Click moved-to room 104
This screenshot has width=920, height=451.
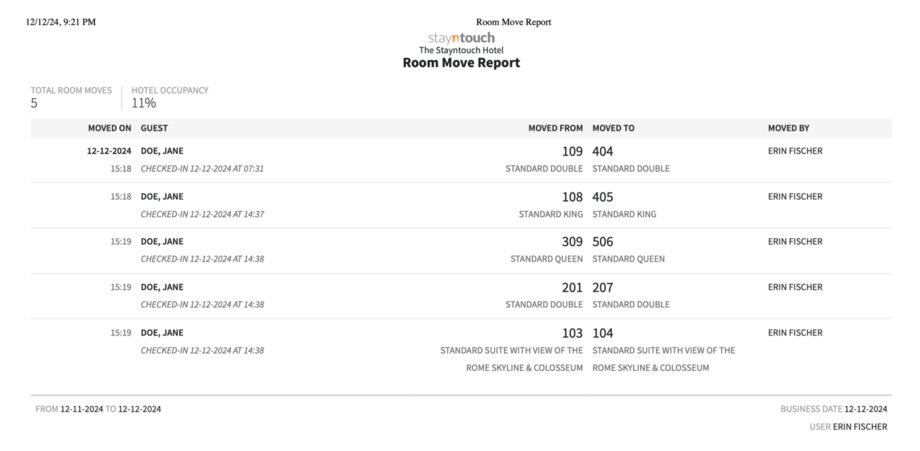point(603,333)
